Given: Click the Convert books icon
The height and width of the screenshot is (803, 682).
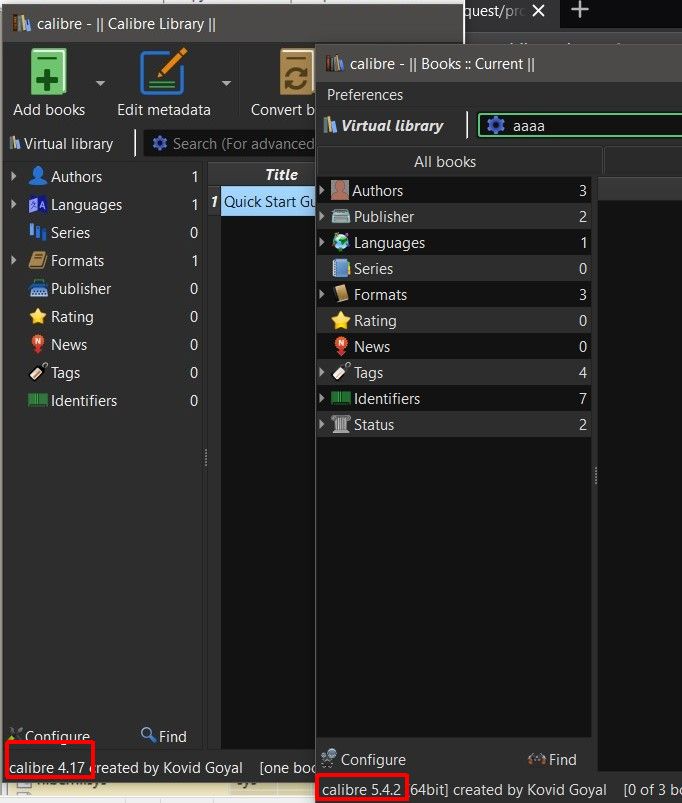Looking at the screenshot, I should [x=296, y=72].
